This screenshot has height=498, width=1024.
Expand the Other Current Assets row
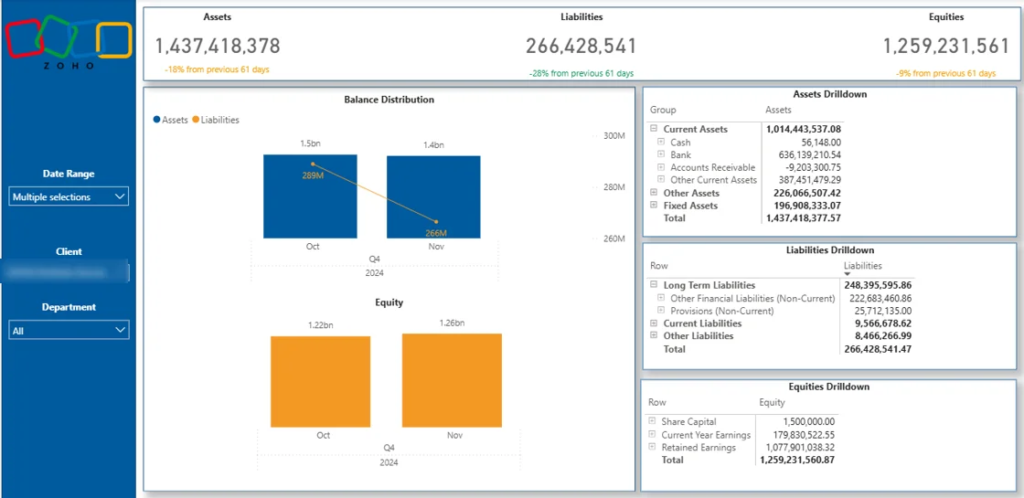pyautogui.click(x=661, y=179)
